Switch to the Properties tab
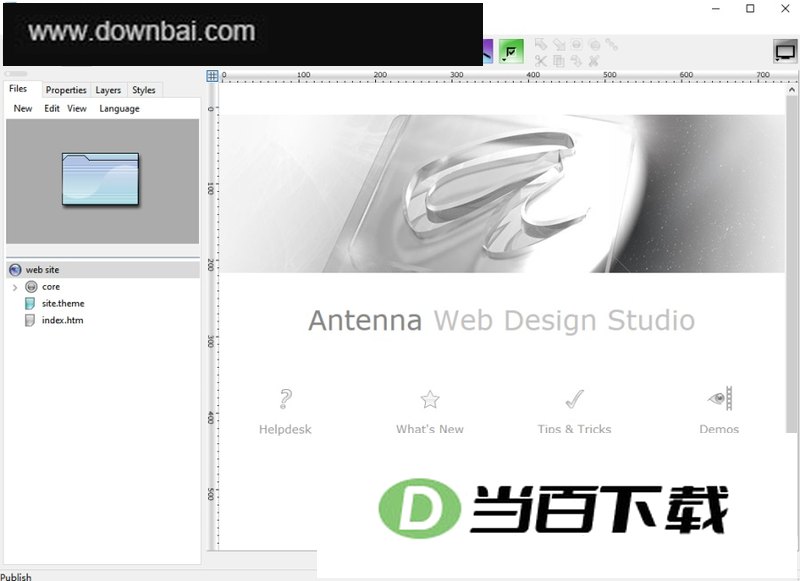 click(66, 90)
